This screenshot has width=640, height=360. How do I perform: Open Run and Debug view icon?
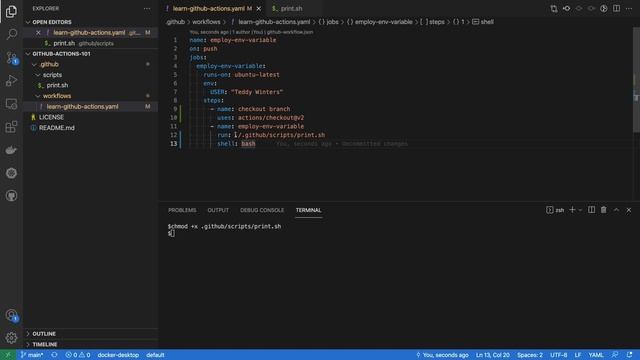tap(11, 80)
